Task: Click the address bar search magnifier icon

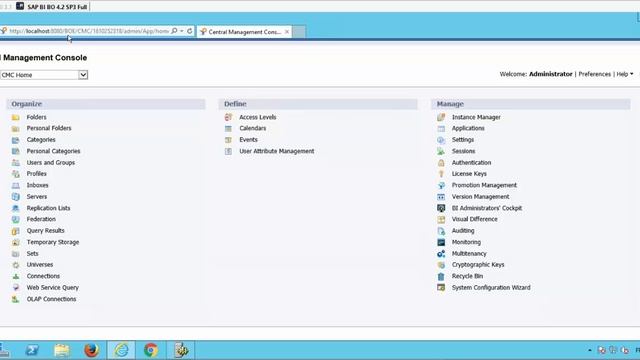Action: point(174,31)
